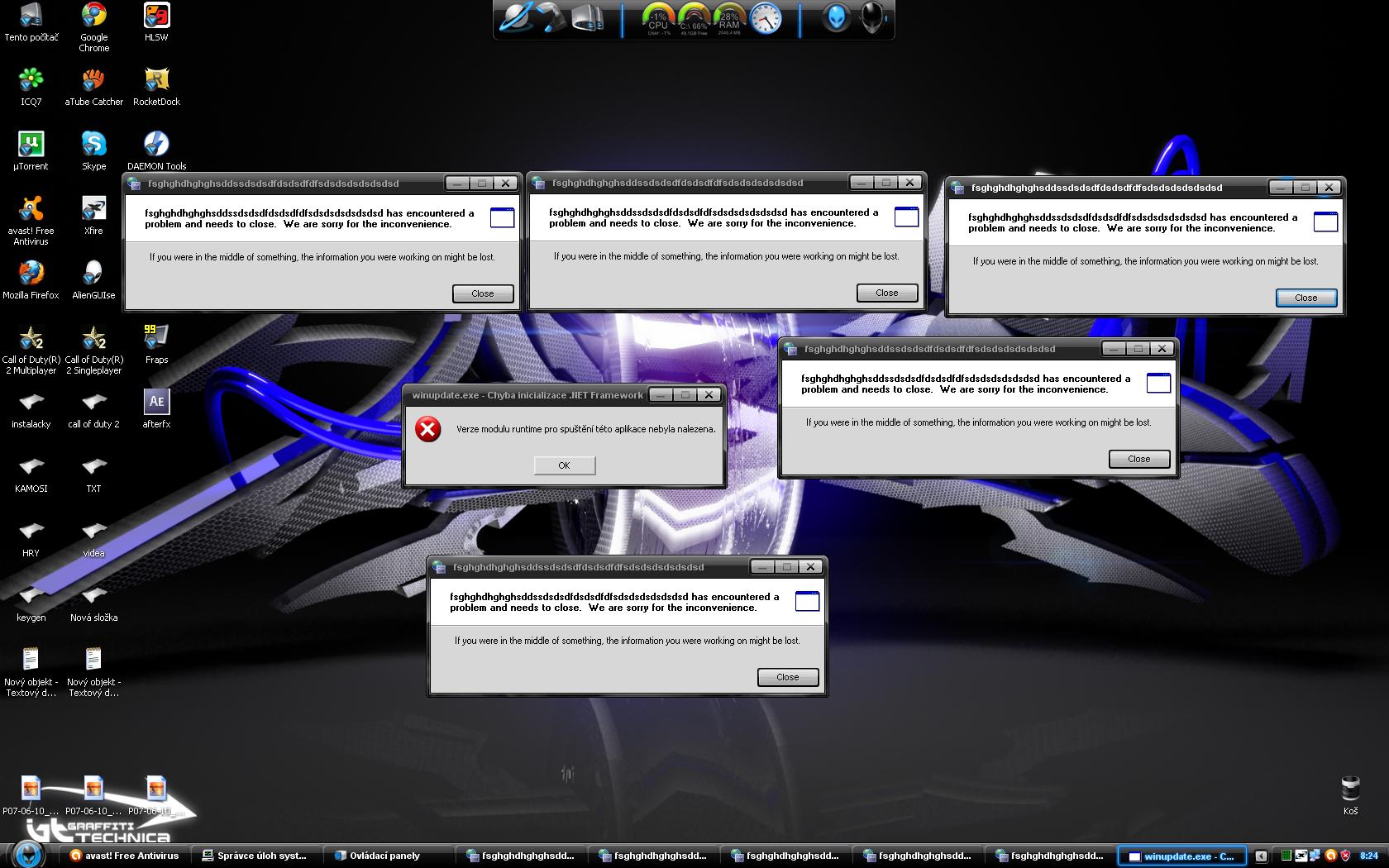Launch Skype from the desktop
This screenshot has height=868, width=1389.
tap(93, 145)
